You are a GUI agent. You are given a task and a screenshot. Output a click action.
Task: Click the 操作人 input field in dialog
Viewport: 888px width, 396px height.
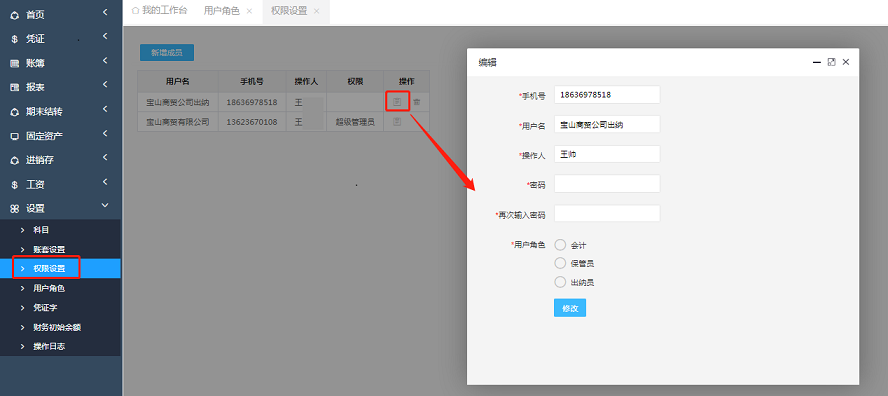pyautogui.click(x=607, y=154)
